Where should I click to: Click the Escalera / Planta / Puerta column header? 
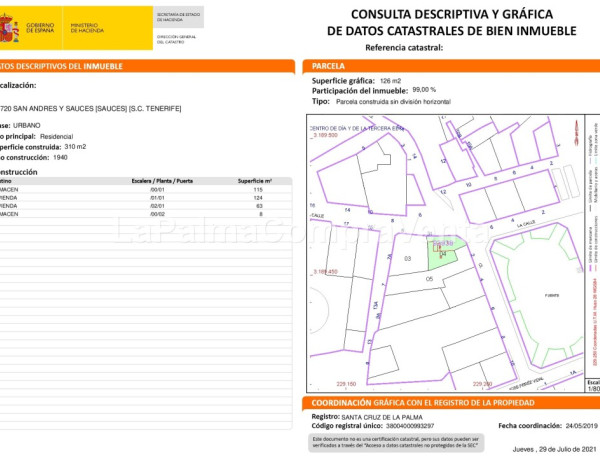click(163, 181)
